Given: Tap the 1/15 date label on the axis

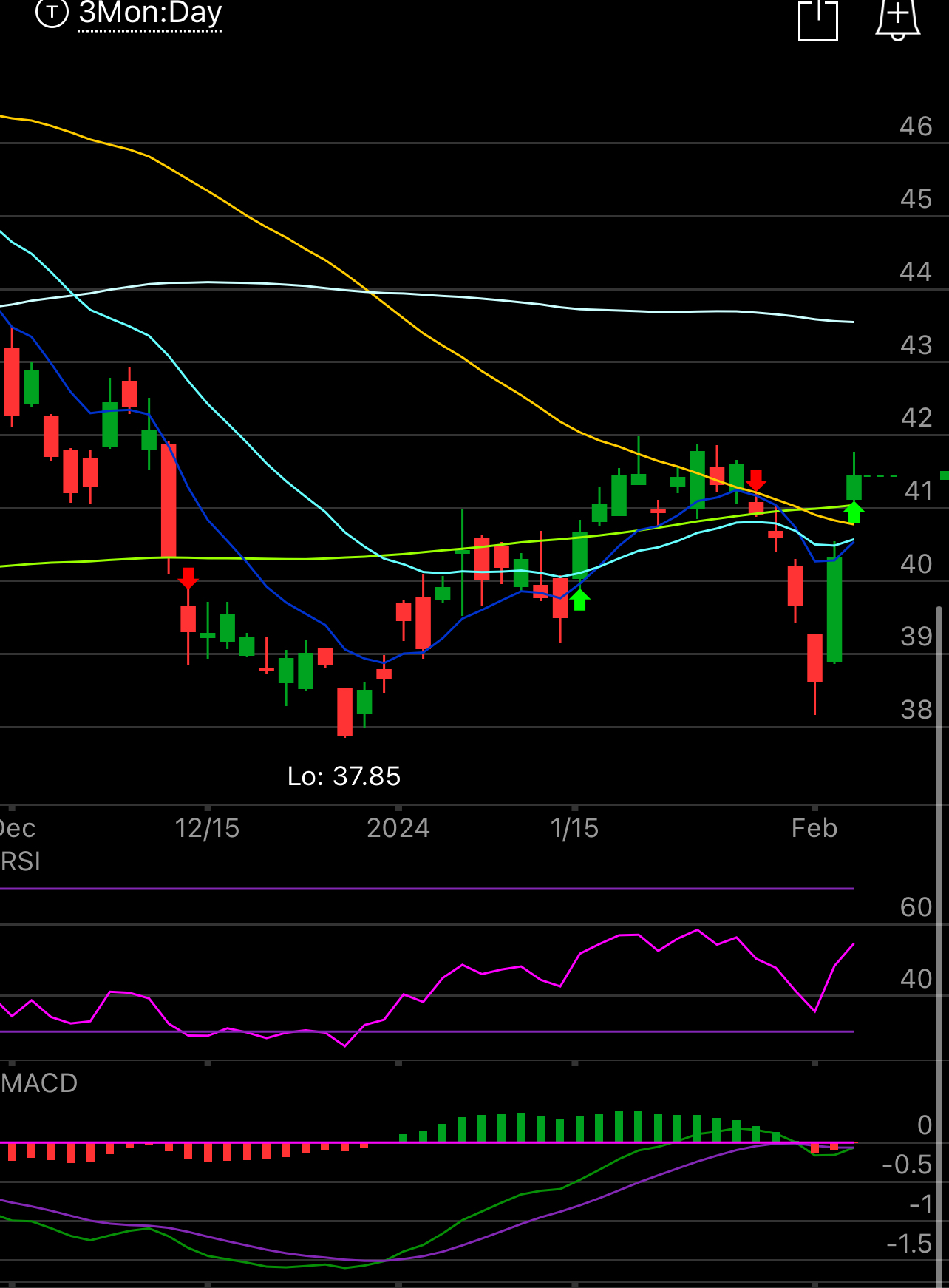Looking at the screenshot, I should coord(574,828).
